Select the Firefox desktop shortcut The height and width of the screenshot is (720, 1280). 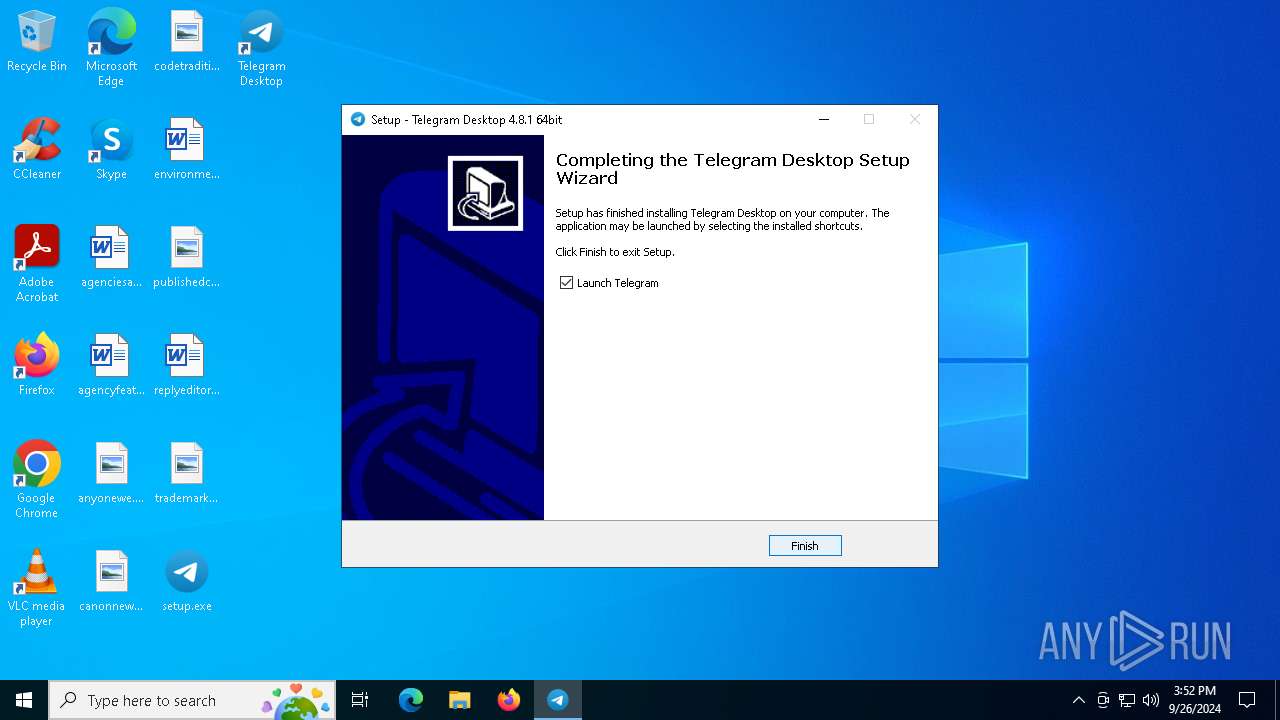[37, 366]
